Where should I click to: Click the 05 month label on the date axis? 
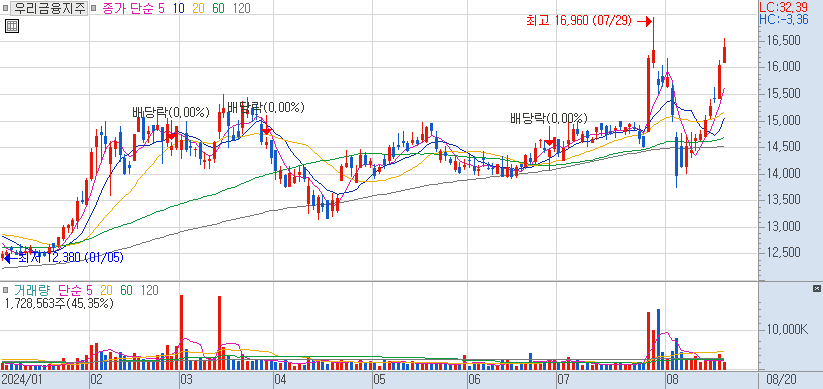click(379, 379)
